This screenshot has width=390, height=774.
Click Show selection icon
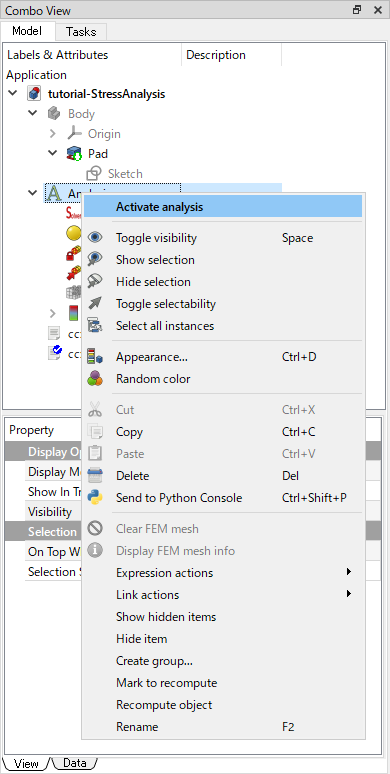click(x=95, y=260)
